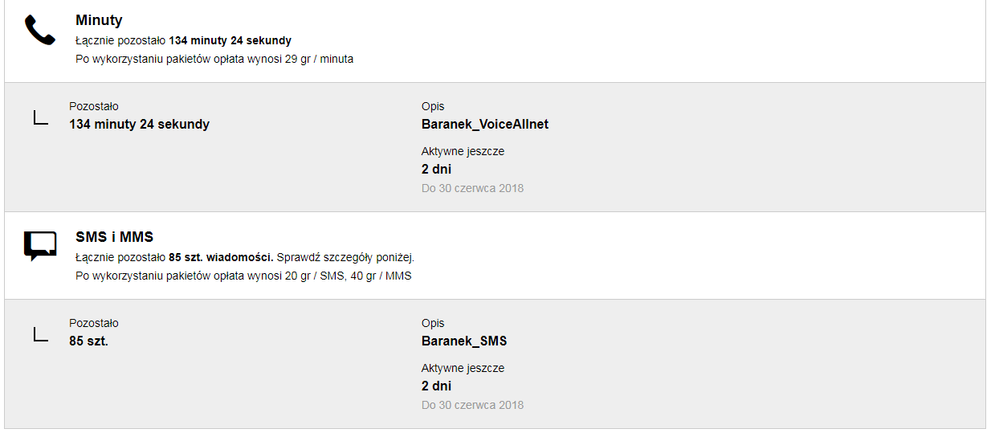999x446 pixels.
Task: Click the 2 dni value under Baranek_SMS
Action: (x=436, y=386)
